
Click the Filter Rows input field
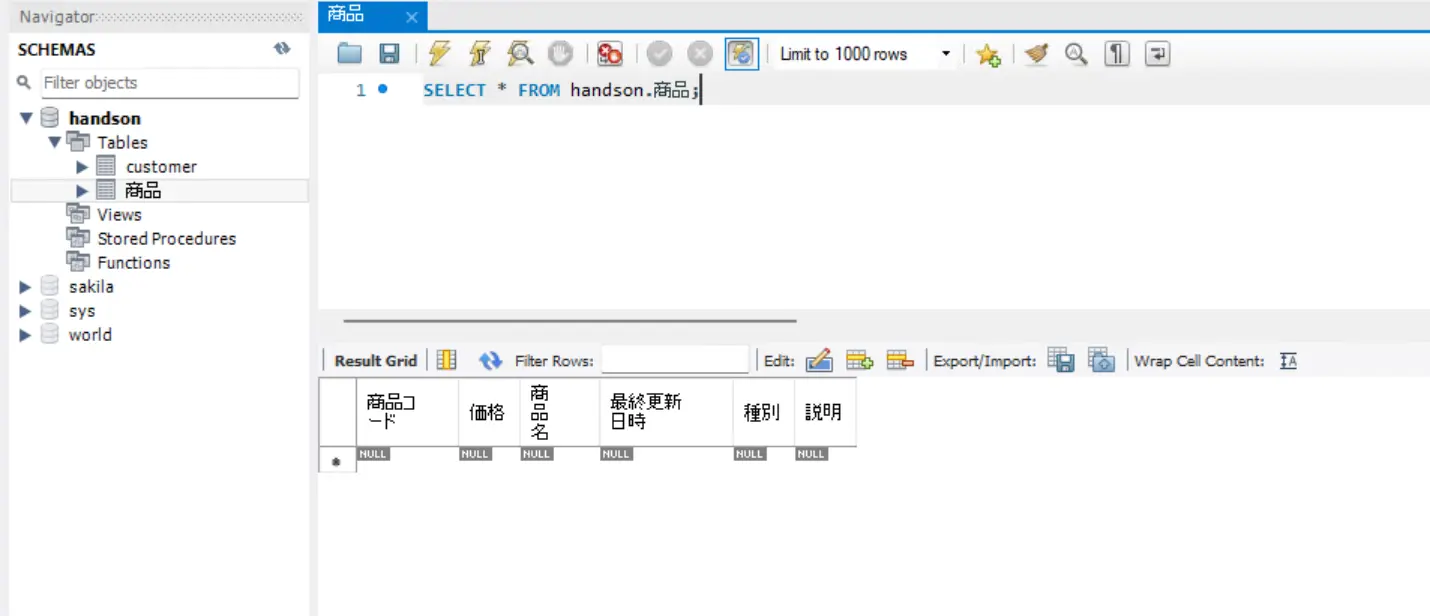click(x=675, y=360)
